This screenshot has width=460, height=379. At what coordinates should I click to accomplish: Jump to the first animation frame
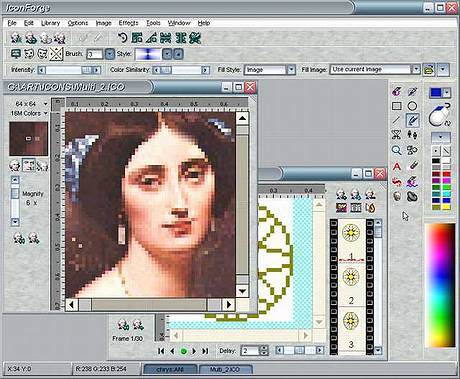161,351
